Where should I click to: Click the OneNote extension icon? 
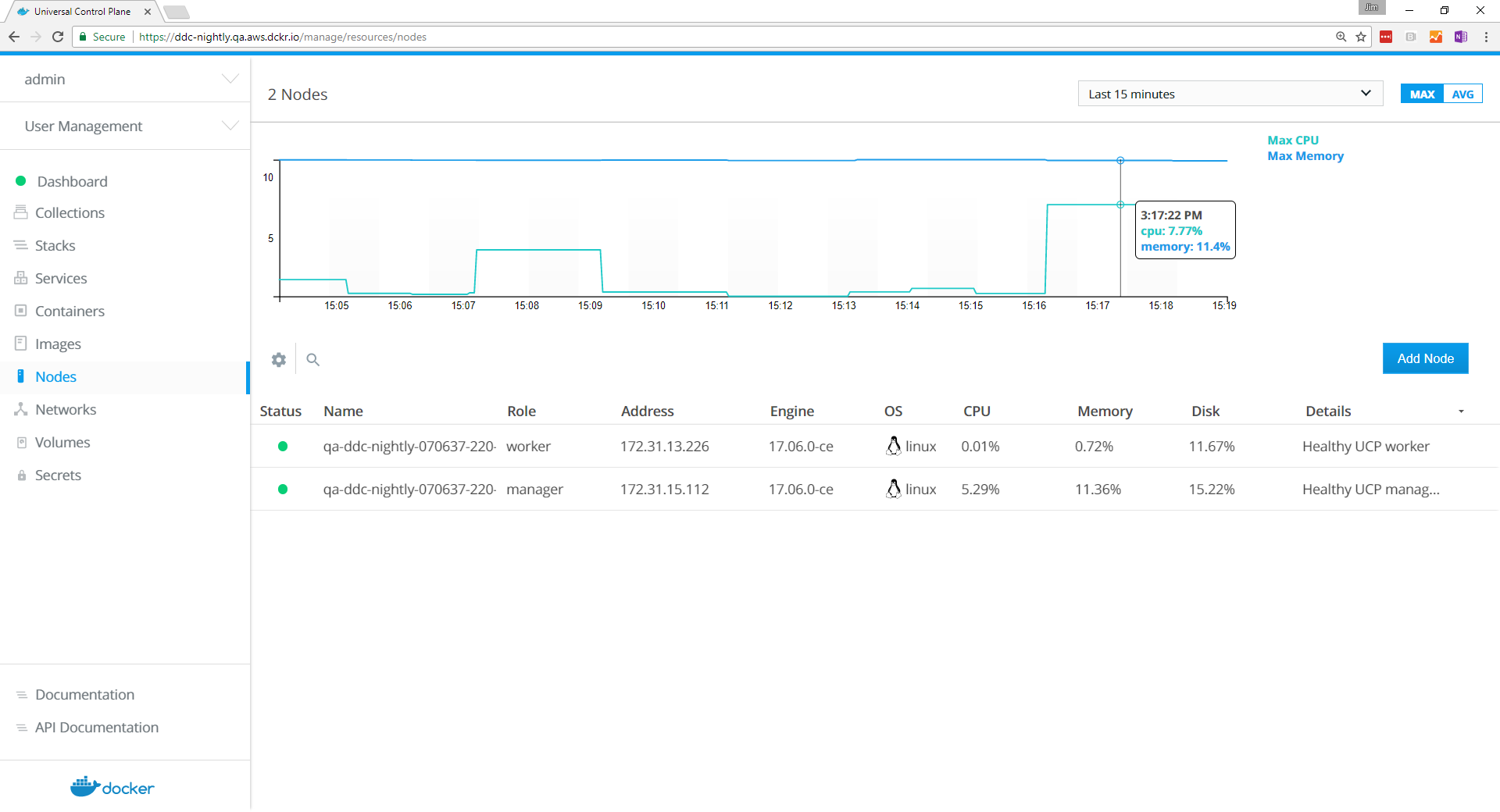(x=1461, y=37)
